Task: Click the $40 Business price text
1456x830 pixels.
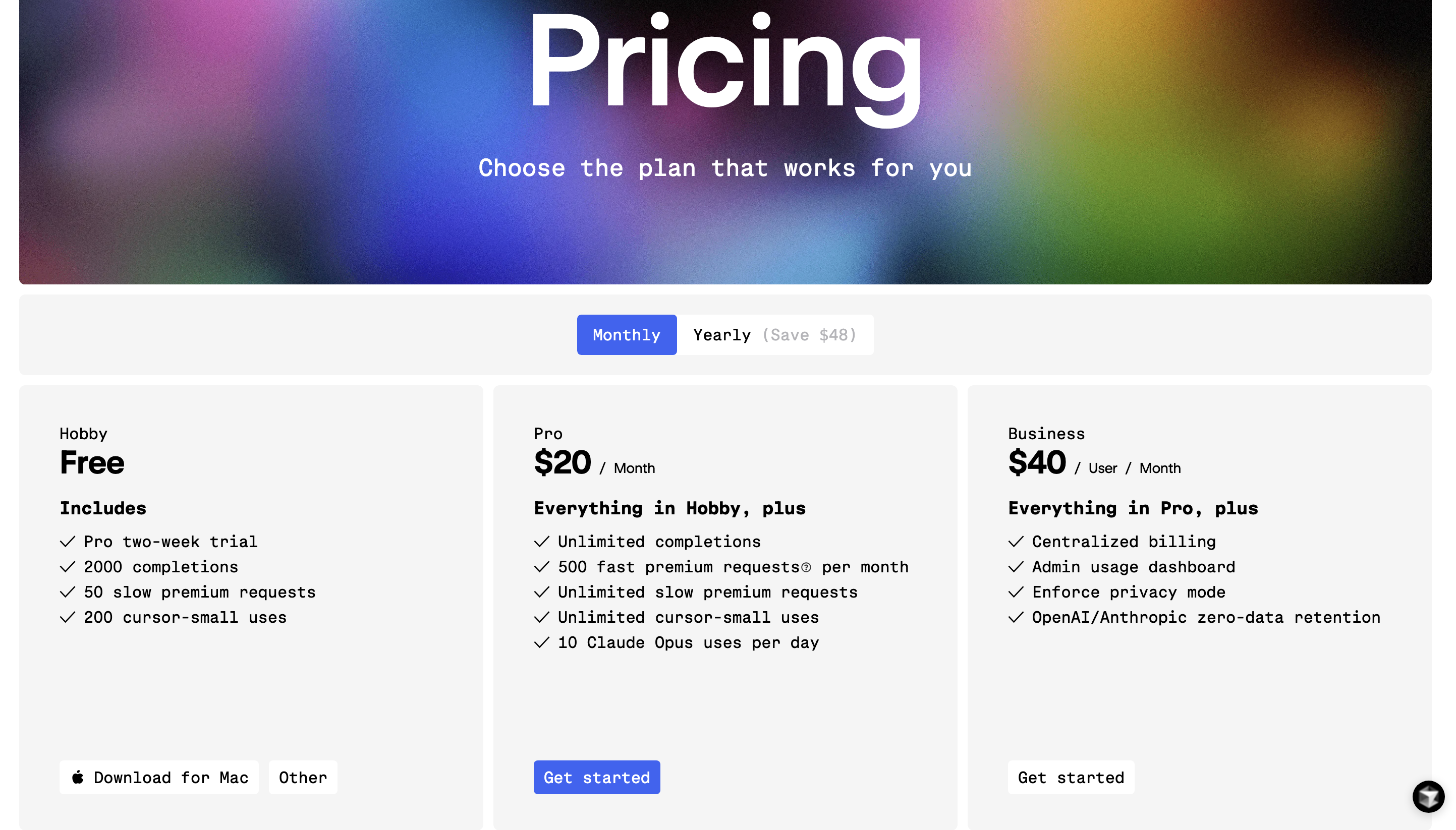Action: pos(1037,462)
